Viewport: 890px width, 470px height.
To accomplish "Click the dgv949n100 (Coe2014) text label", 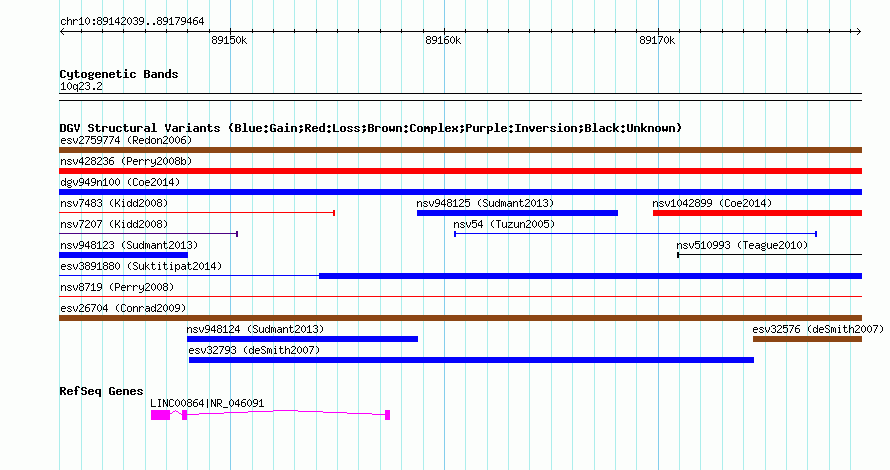I will tap(120, 182).
